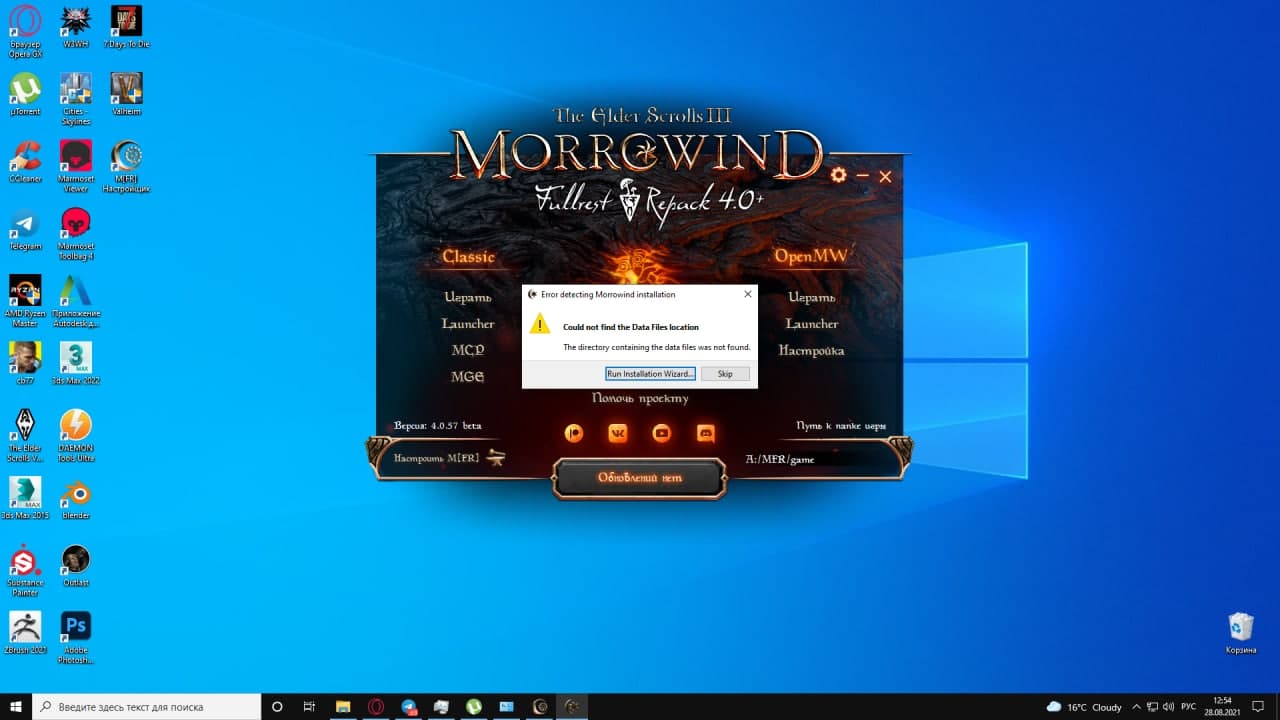Open Telegram from the taskbar
Image resolution: width=1280 pixels, height=720 pixels.
click(409, 706)
